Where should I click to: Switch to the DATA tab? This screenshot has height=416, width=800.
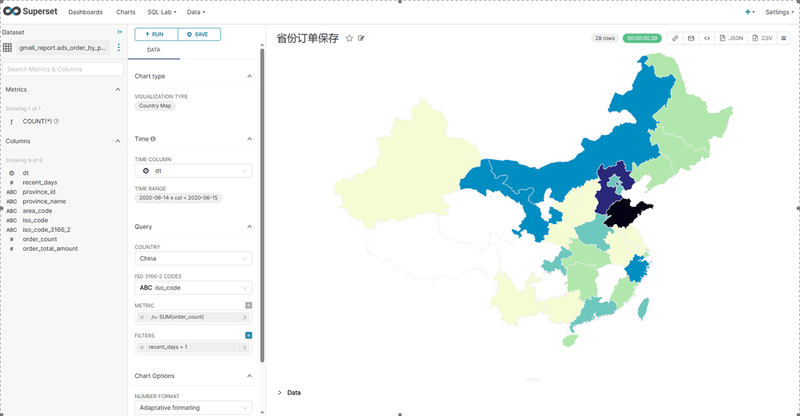(154, 50)
